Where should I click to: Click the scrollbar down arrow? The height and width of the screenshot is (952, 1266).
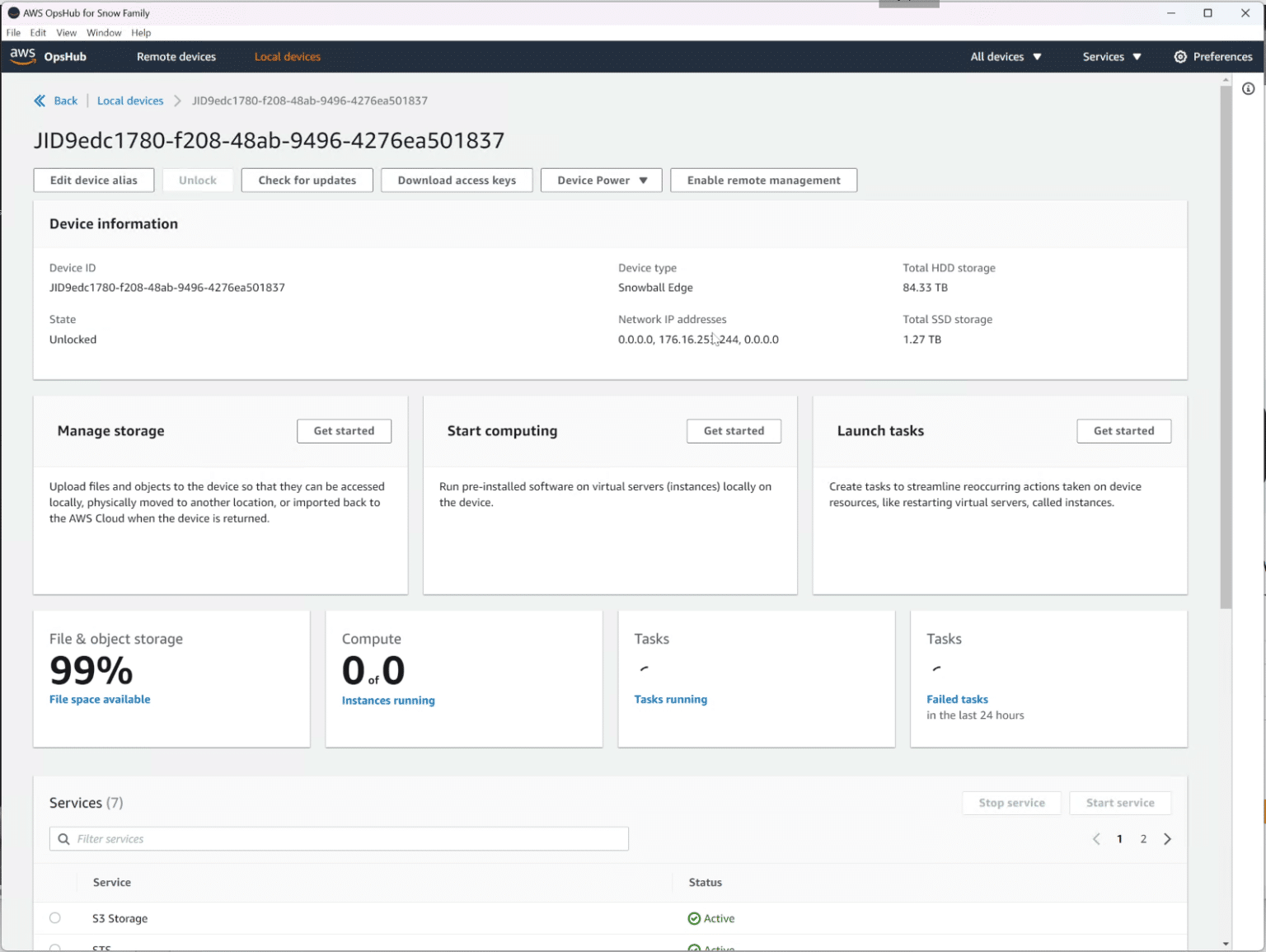1226,944
